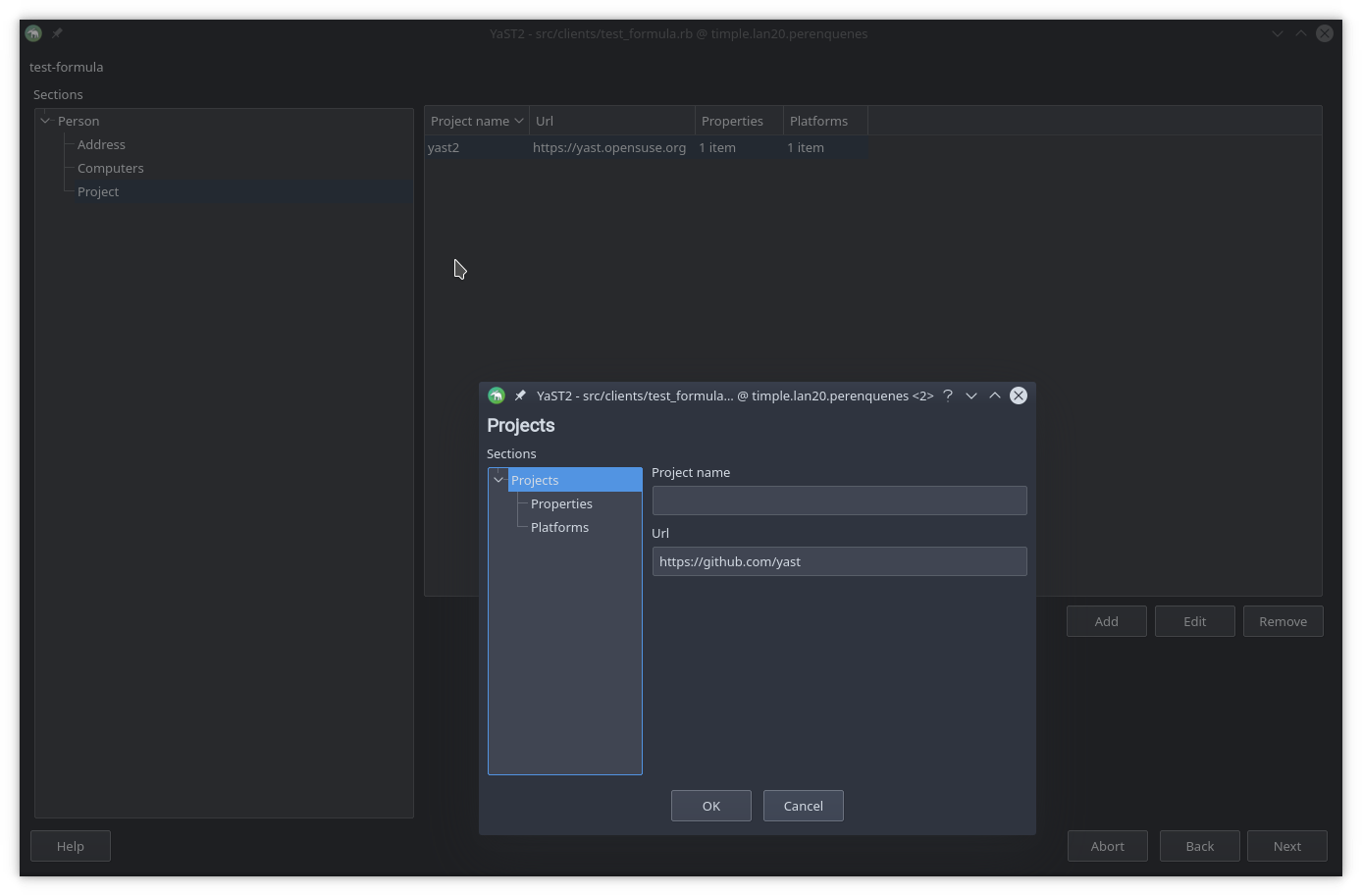
Task: Click the YaST icon in main window titlebar
Action: click(x=33, y=33)
